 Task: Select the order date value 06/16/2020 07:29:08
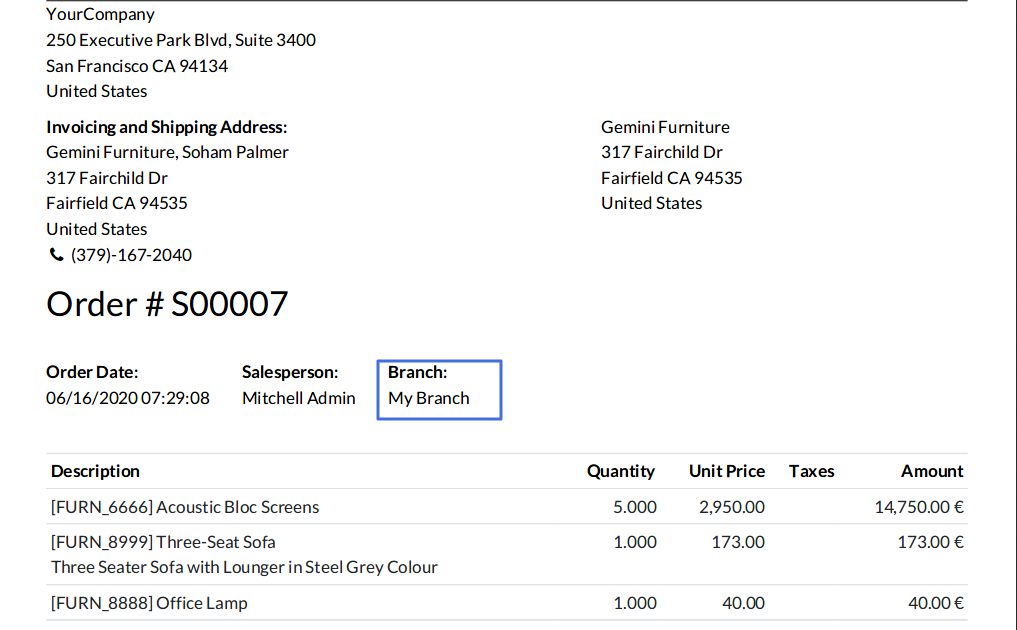[x=128, y=398]
